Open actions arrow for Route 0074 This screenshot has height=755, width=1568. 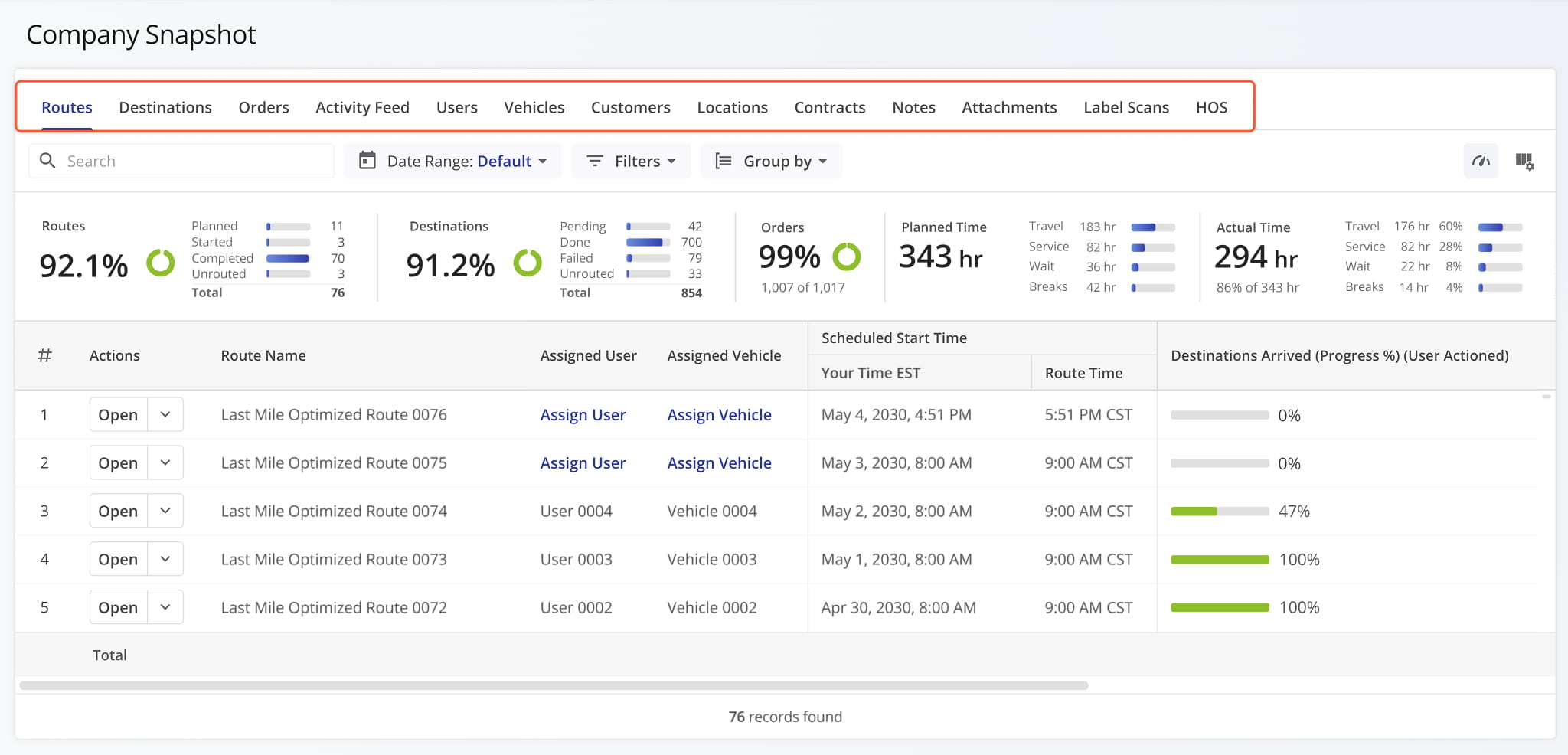165,511
